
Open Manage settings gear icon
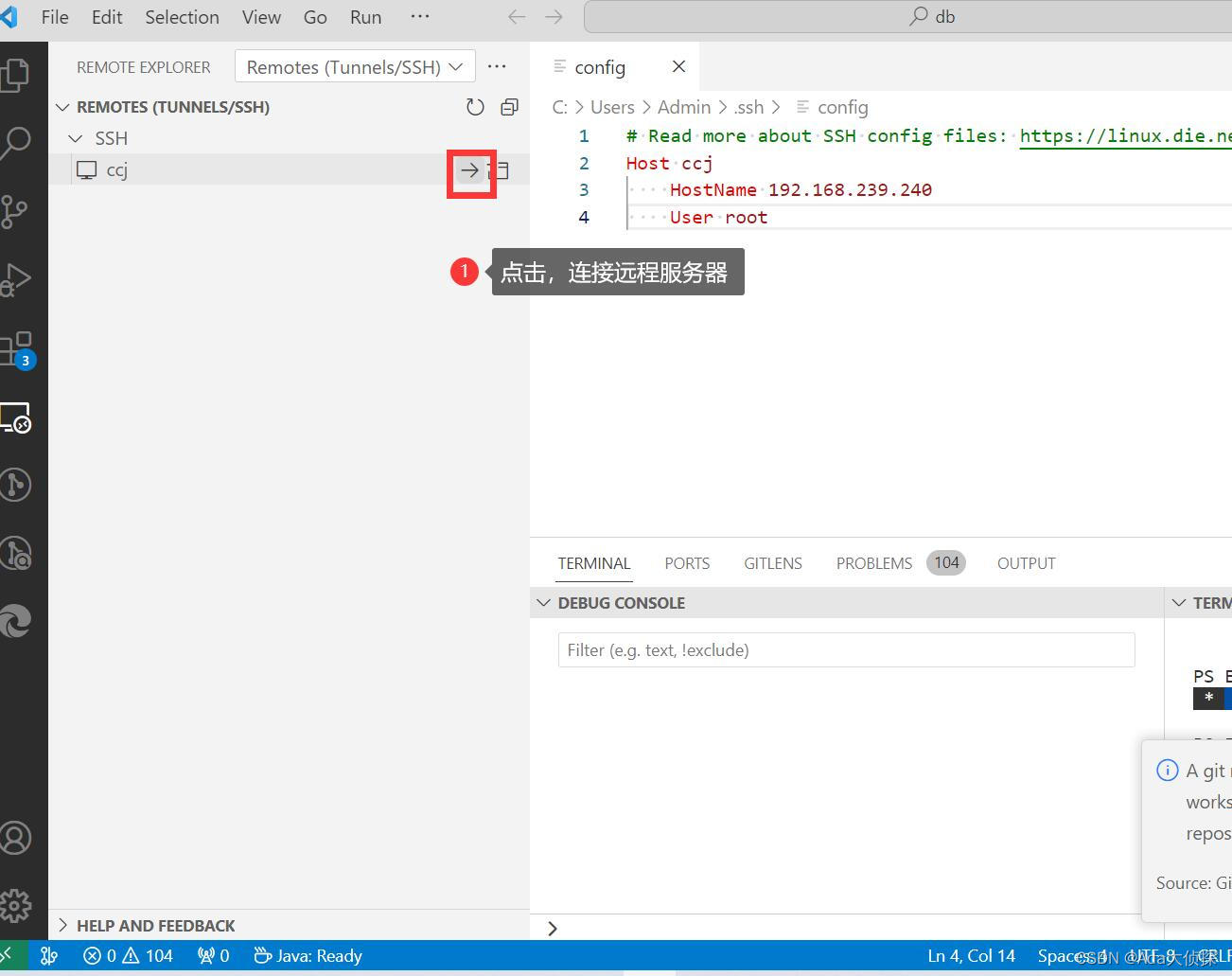pos(15,906)
